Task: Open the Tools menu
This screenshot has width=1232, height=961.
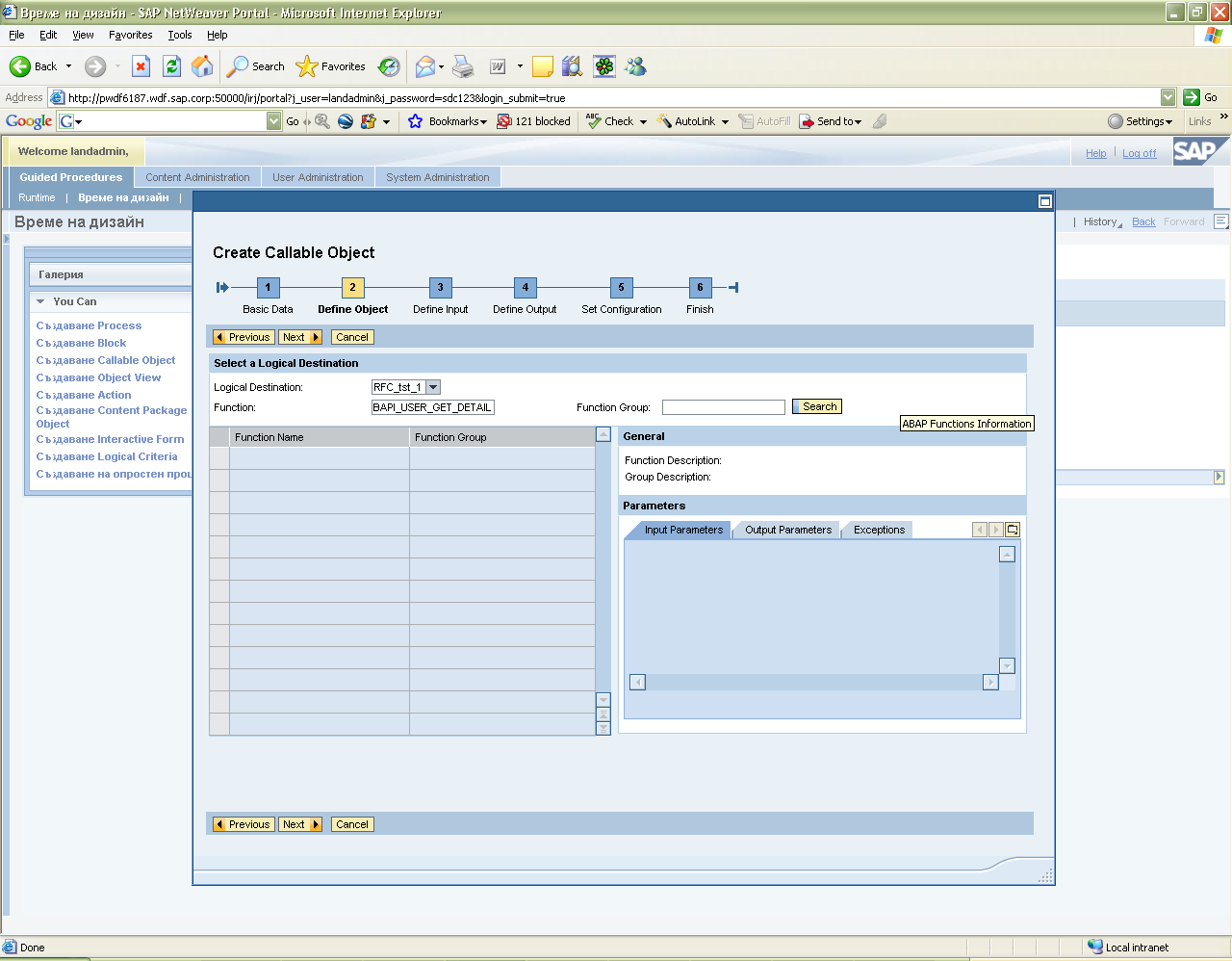Action: 179,35
